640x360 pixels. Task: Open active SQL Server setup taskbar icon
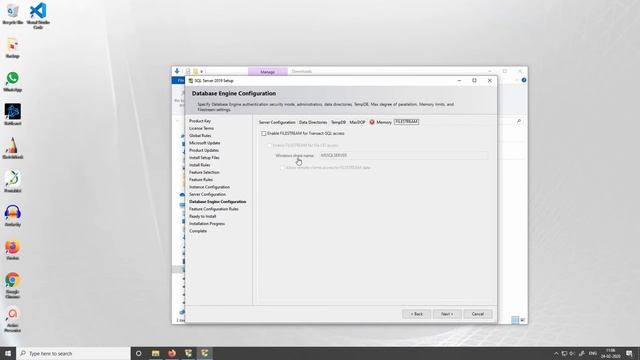tap(204, 353)
